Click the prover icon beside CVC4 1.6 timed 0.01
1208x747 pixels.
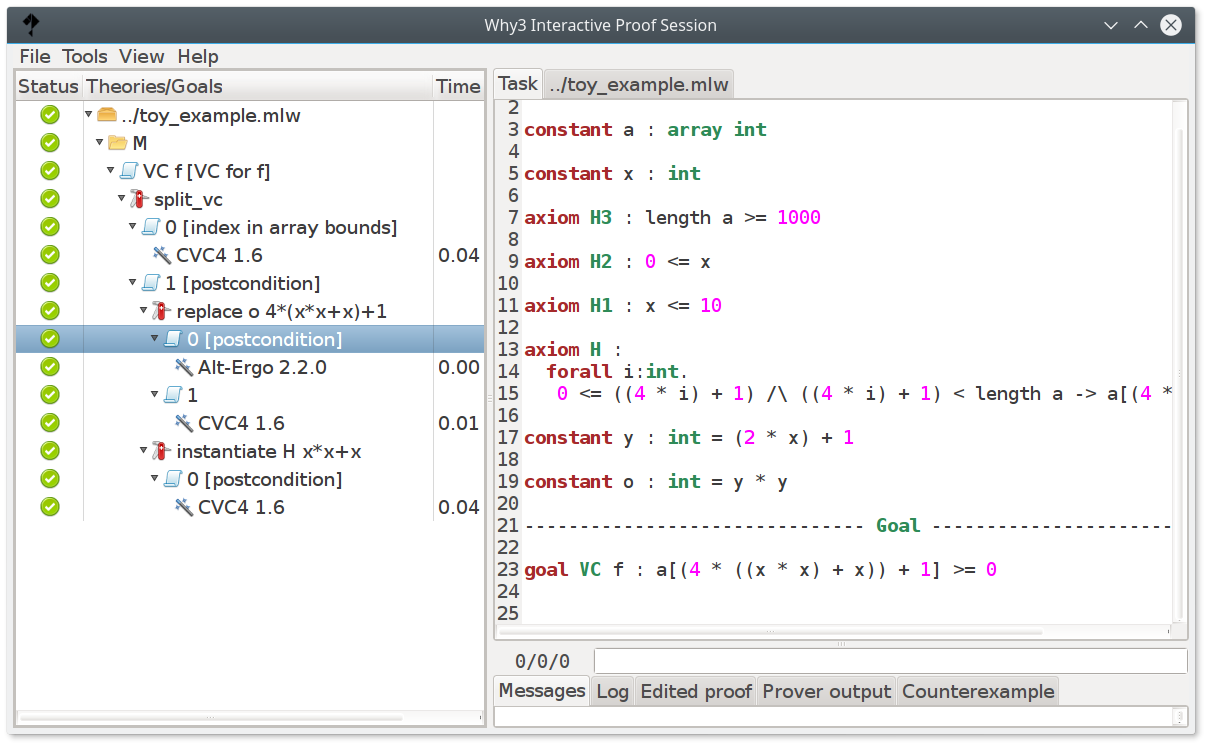184,423
